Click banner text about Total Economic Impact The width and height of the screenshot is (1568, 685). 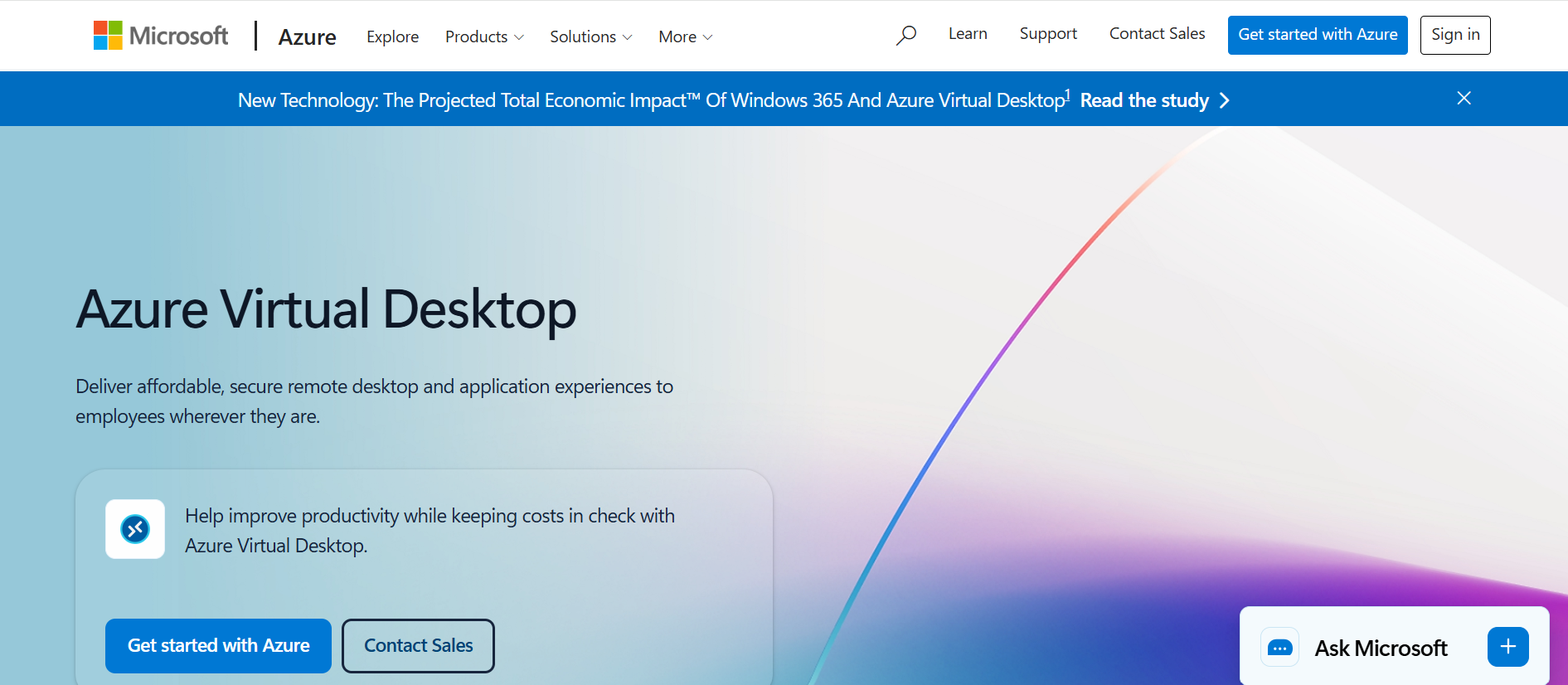click(x=654, y=100)
